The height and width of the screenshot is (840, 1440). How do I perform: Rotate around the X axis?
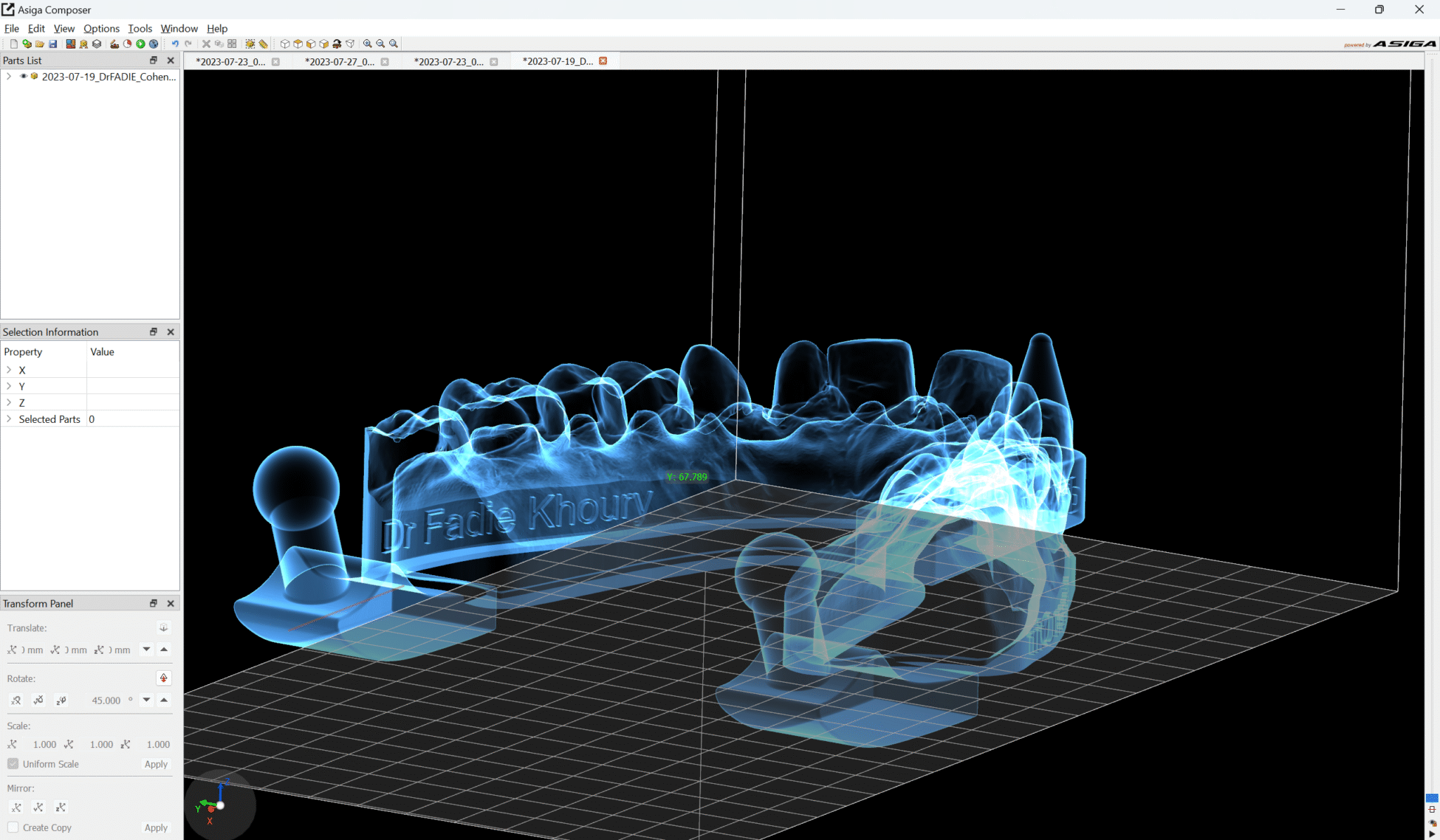pyautogui.click(x=16, y=700)
